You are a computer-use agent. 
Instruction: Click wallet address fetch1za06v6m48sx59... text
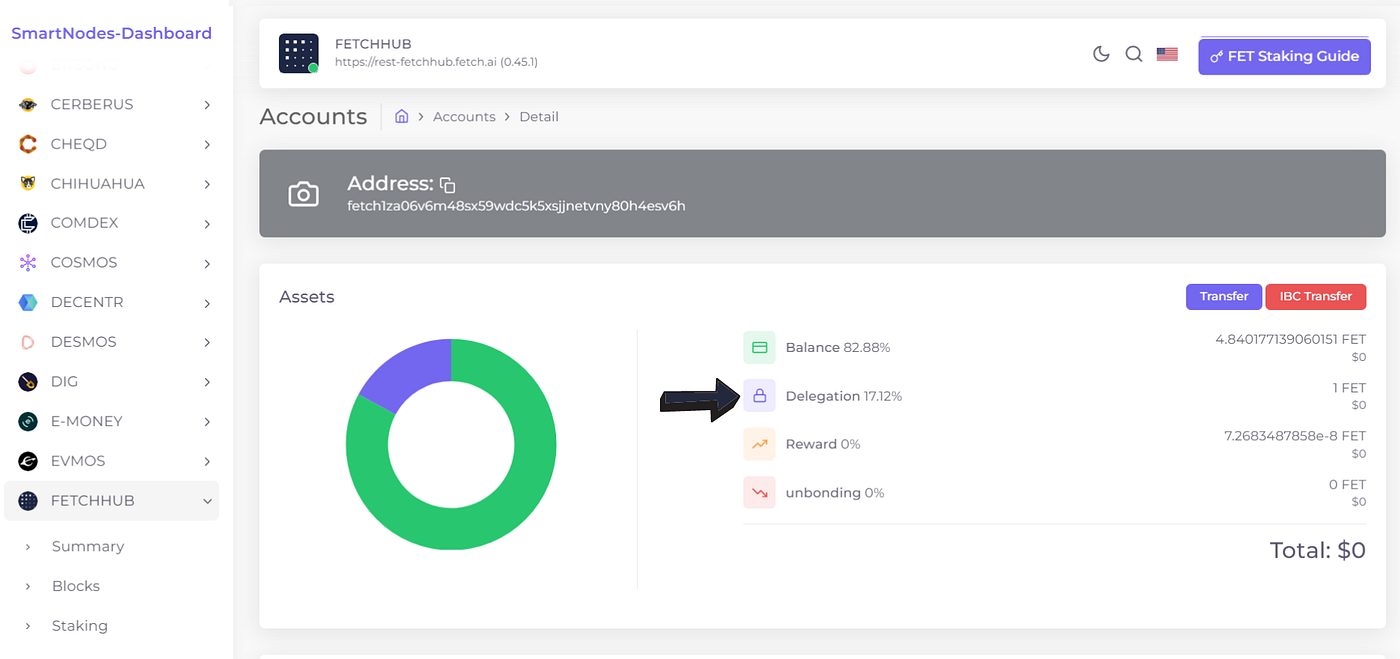516,206
